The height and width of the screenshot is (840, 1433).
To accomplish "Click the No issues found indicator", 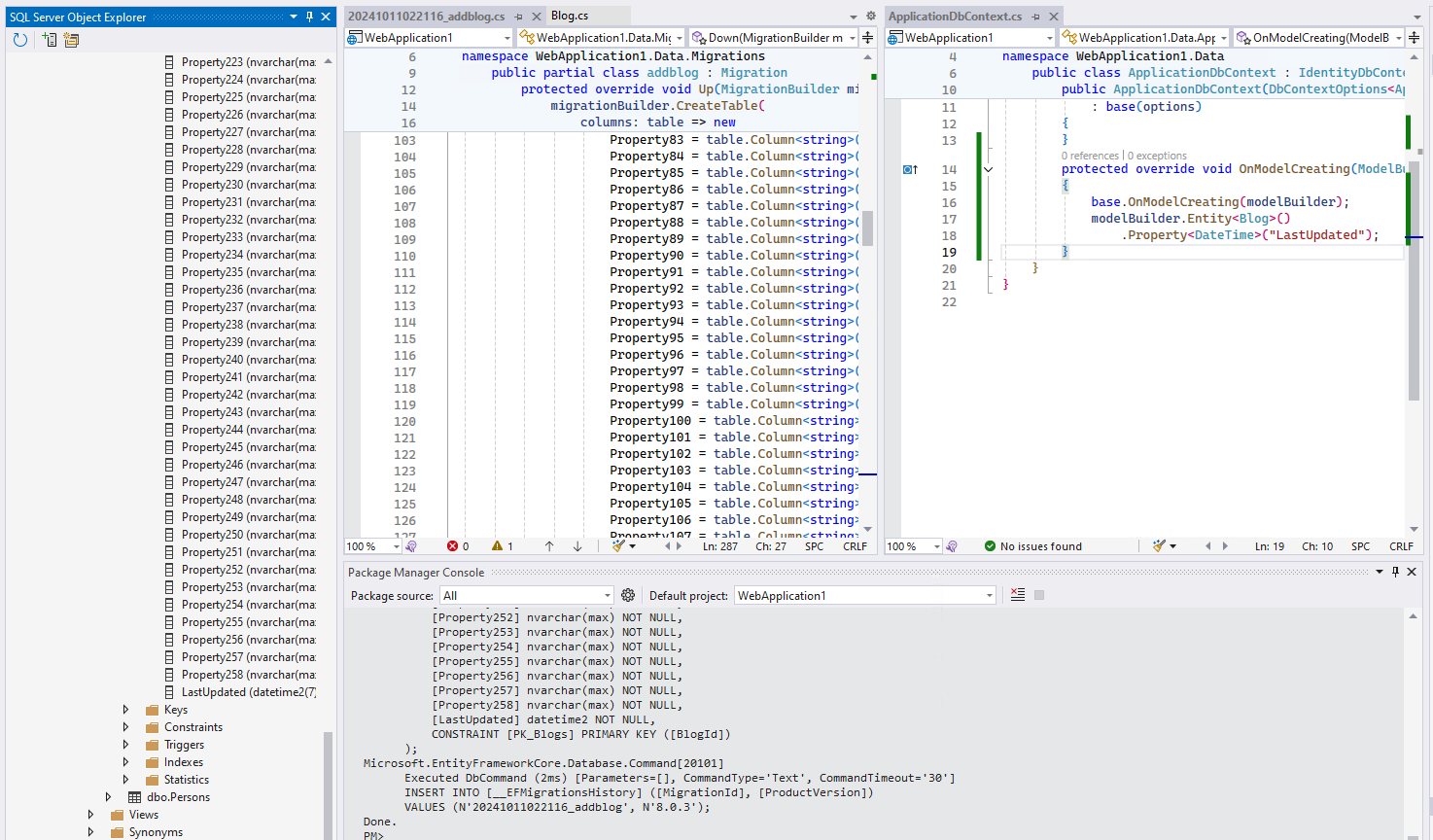I will pos(1032,546).
